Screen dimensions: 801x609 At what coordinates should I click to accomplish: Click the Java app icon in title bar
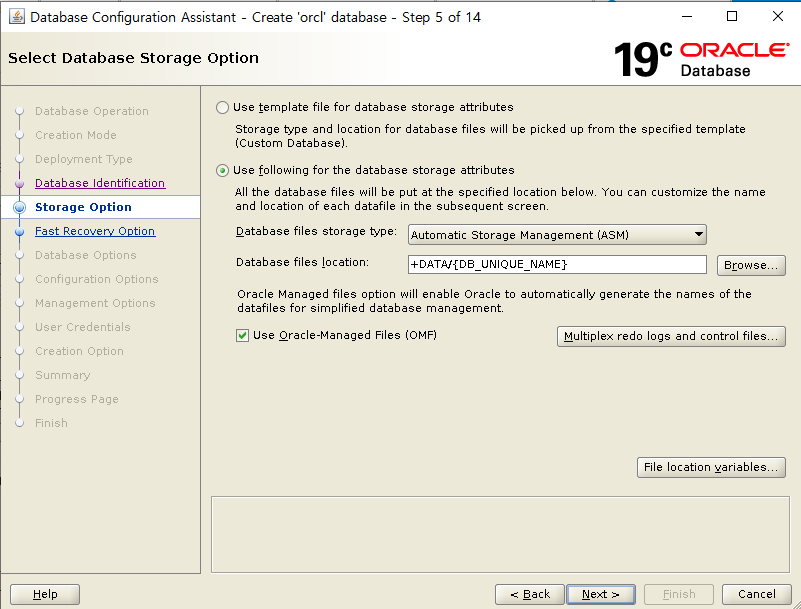pyautogui.click(x=16, y=17)
